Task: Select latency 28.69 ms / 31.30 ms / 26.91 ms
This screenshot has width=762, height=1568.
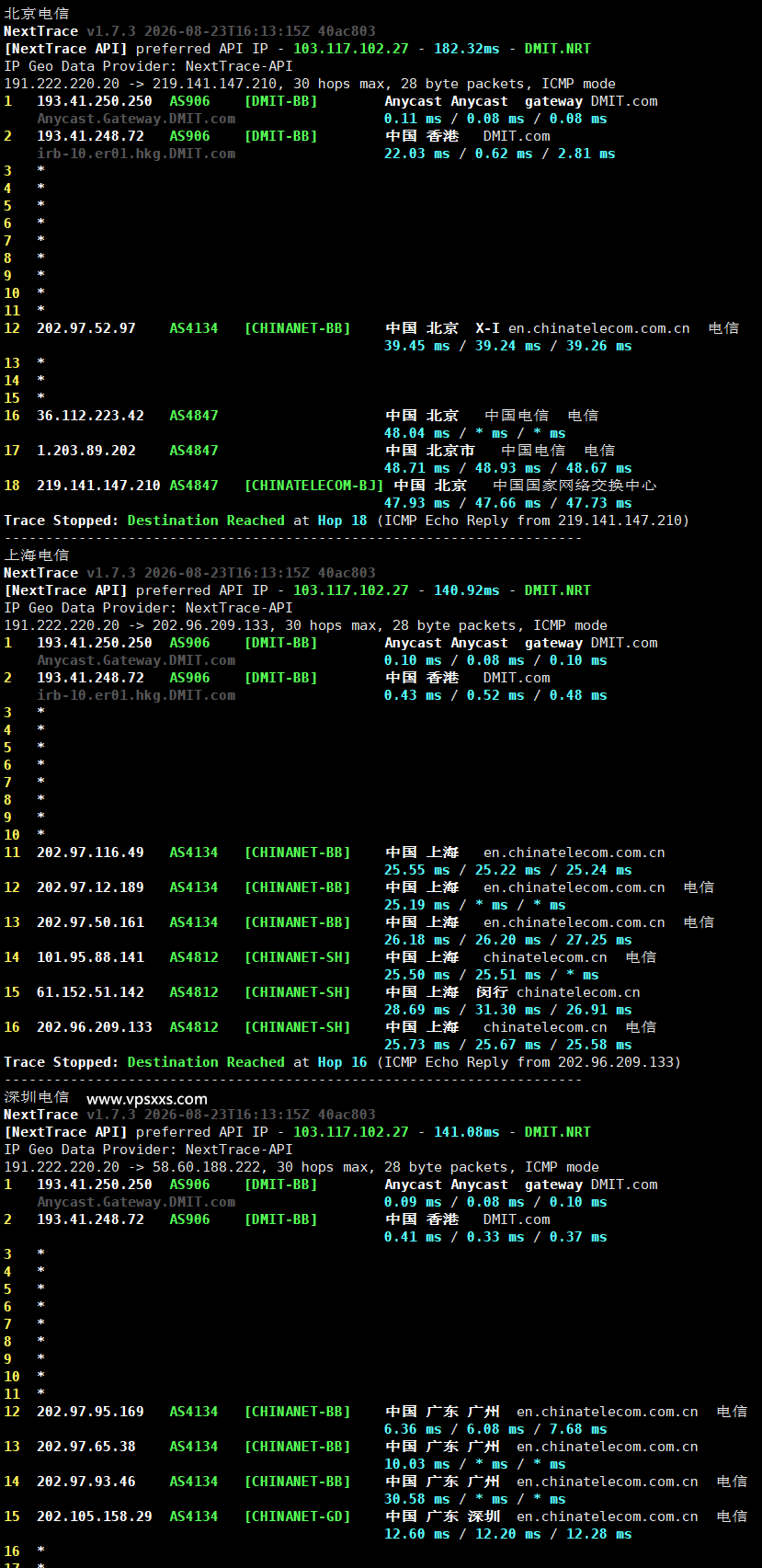Action: (508, 1010)
